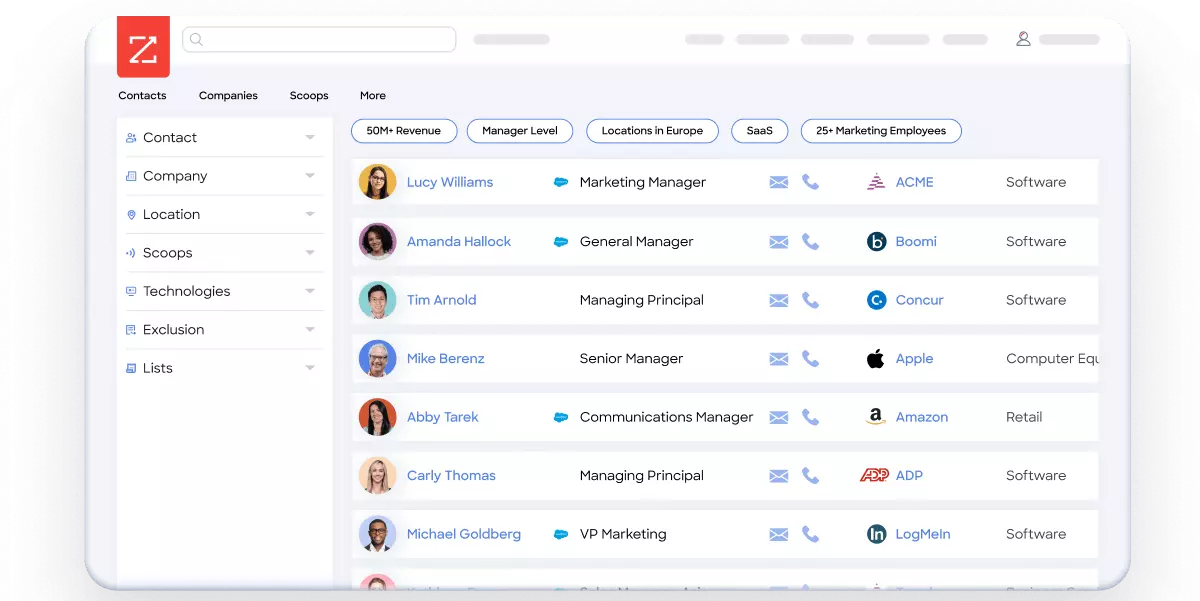
Task: Open the Amazon logo next to Abby Tarek
Action: 875,417
